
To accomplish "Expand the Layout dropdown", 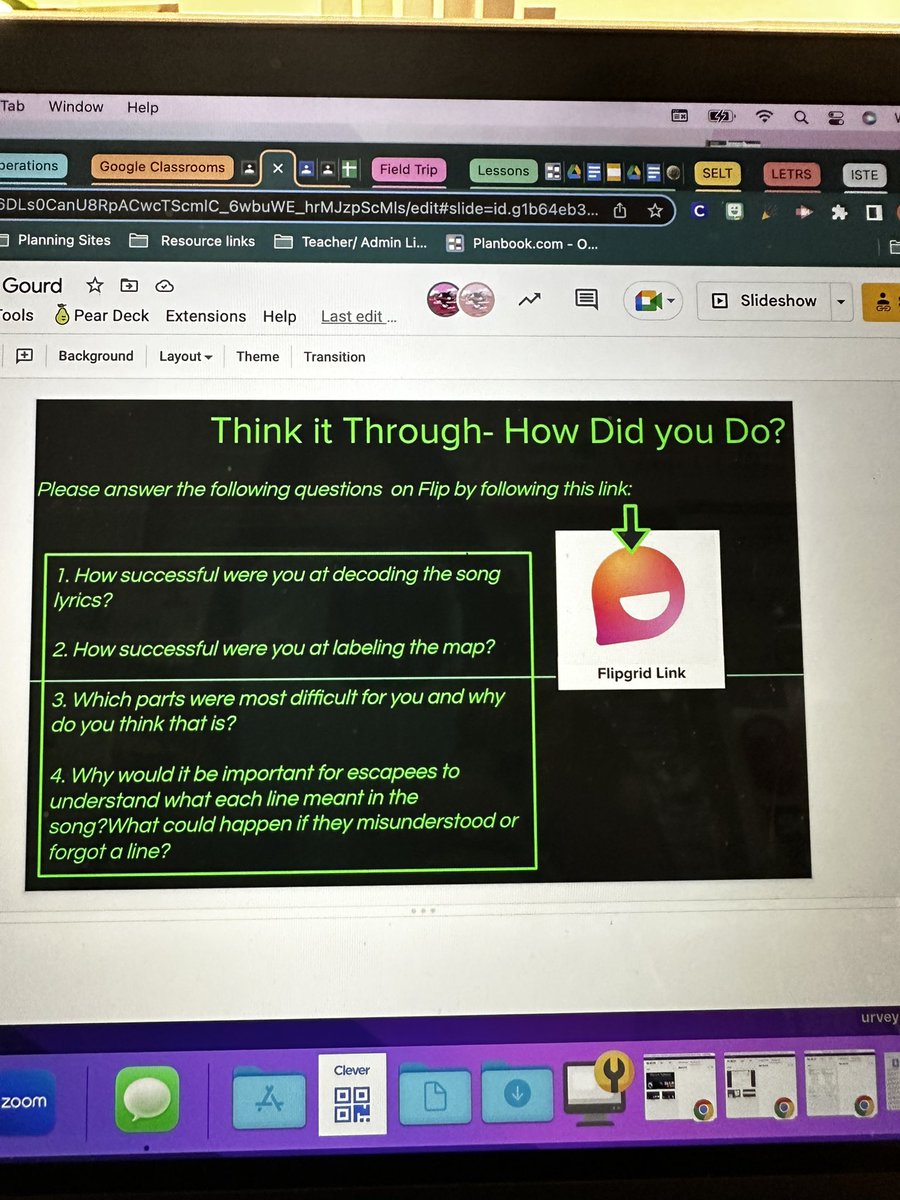I will 186,357.
